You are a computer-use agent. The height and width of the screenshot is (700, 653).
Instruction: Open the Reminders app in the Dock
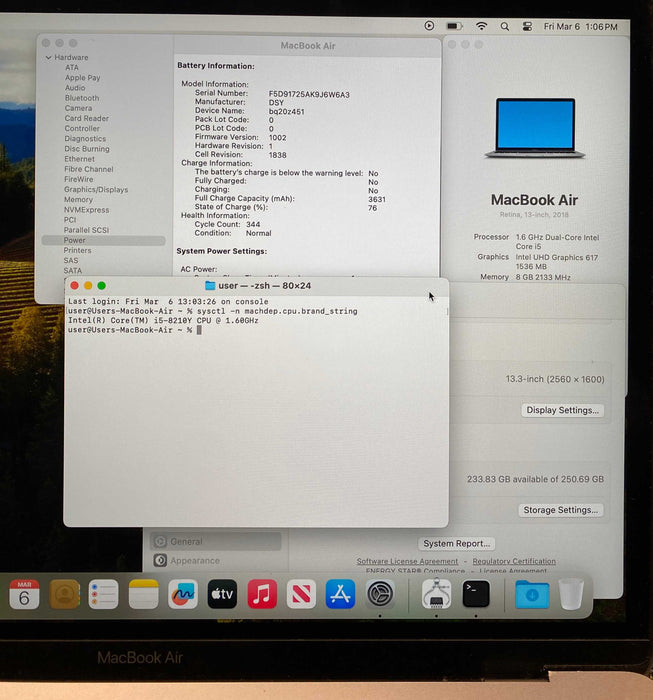coord(104,594)
